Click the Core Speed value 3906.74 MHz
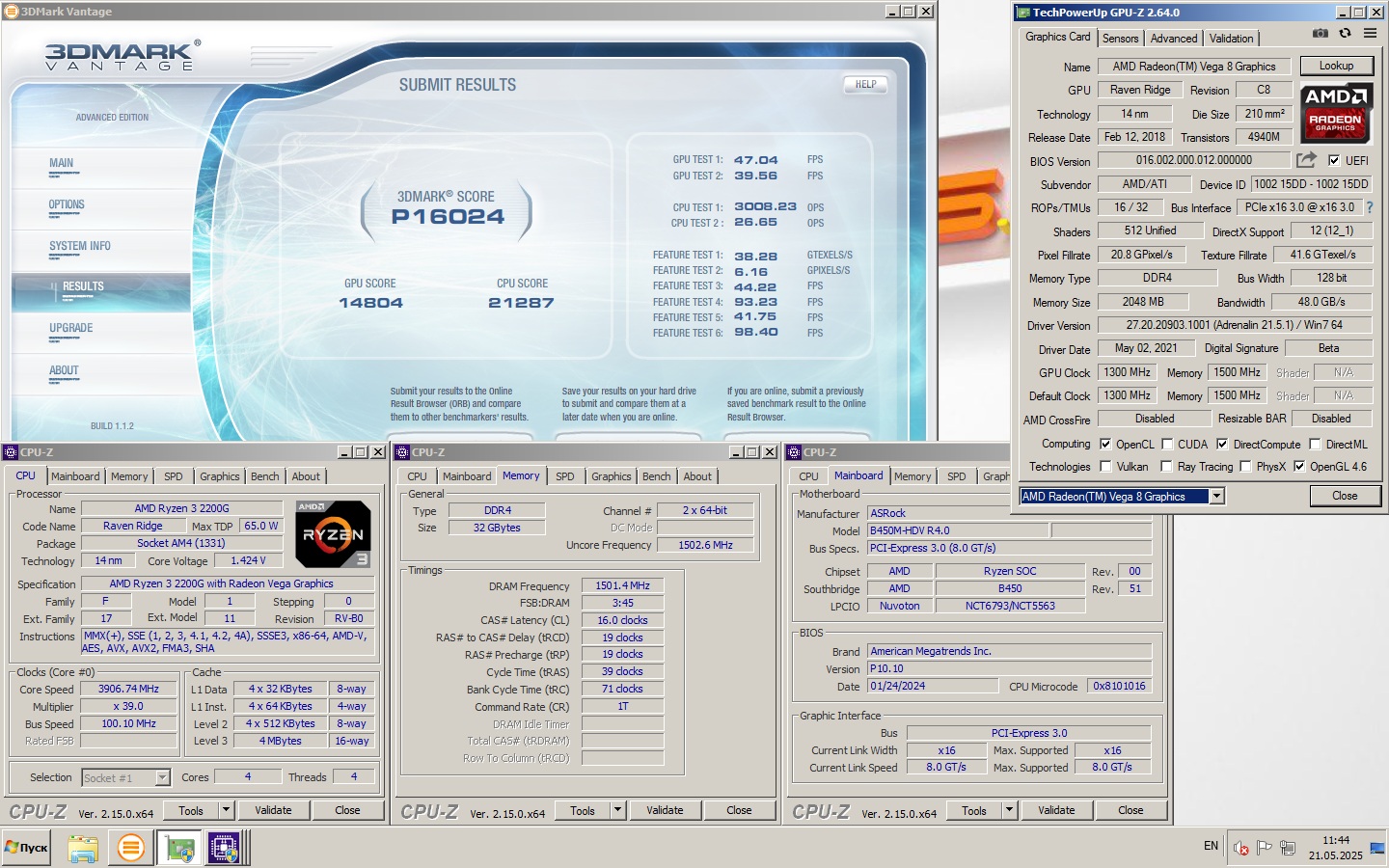The width and height of the screenshot is (1389, 868). click(128, 689)
